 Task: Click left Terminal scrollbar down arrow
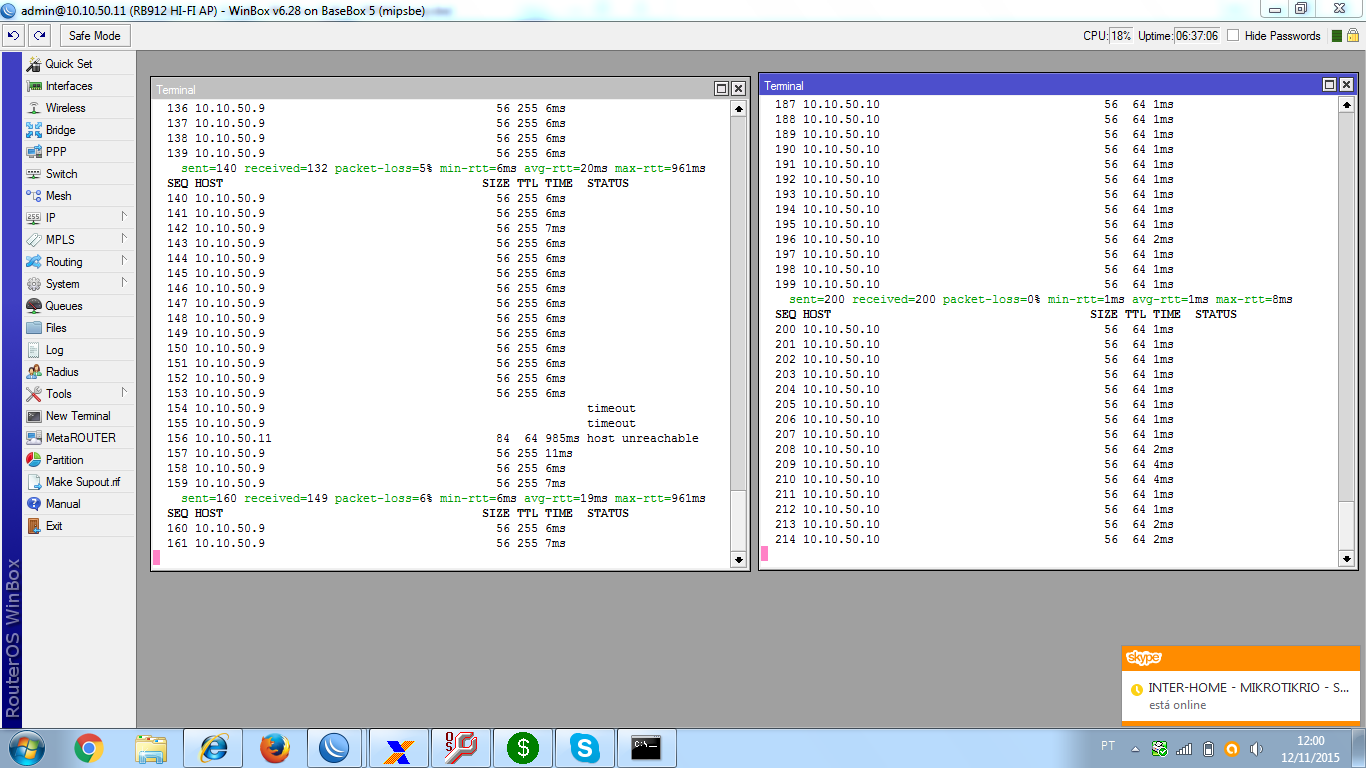point(739,560)
